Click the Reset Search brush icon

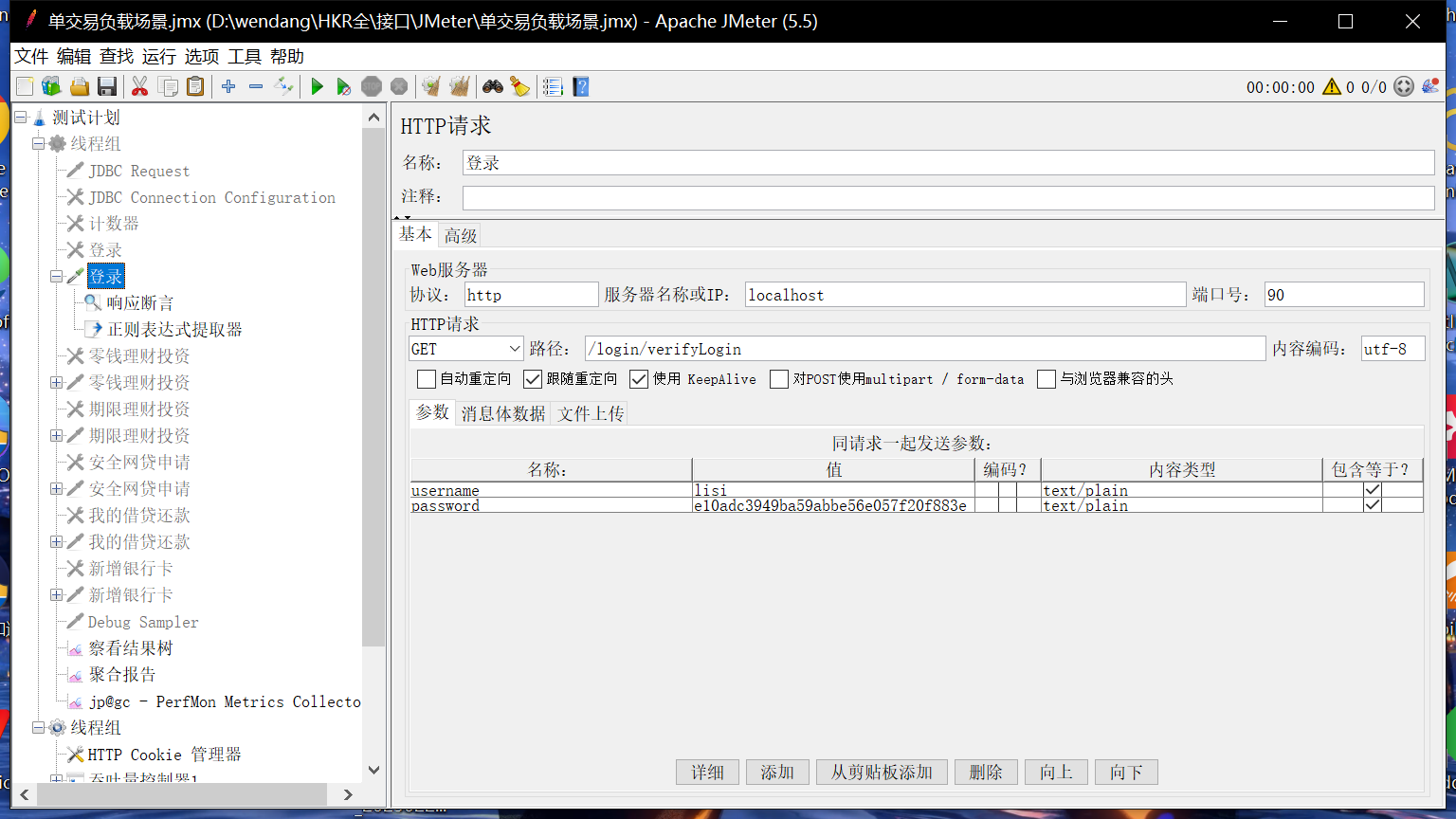tap(519, 87)
